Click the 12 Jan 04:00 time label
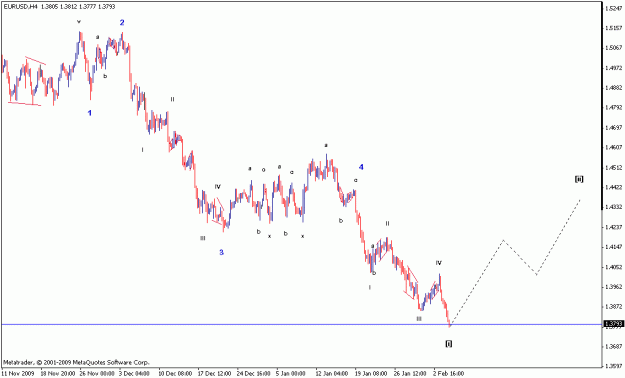Screen dimensions: 625x378 pyautogui.click(x=332, y=374)
